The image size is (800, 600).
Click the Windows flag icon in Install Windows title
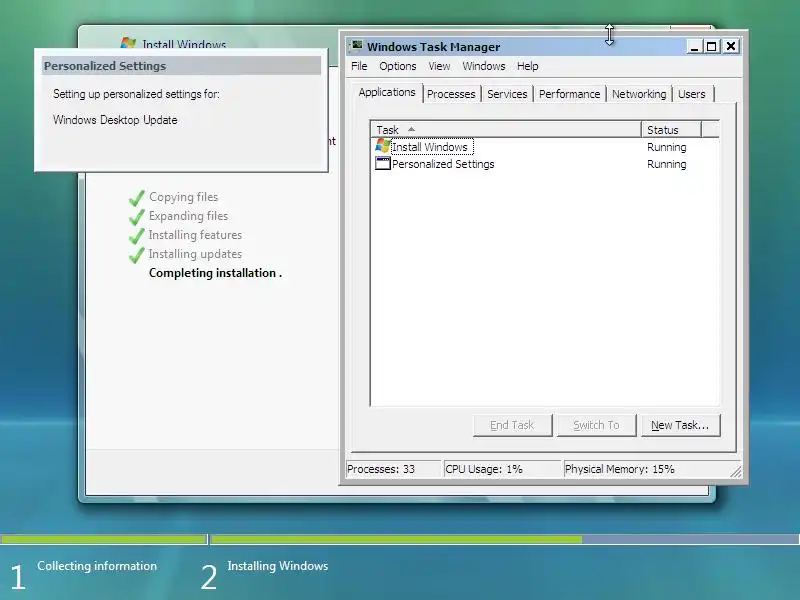(128, 43)
